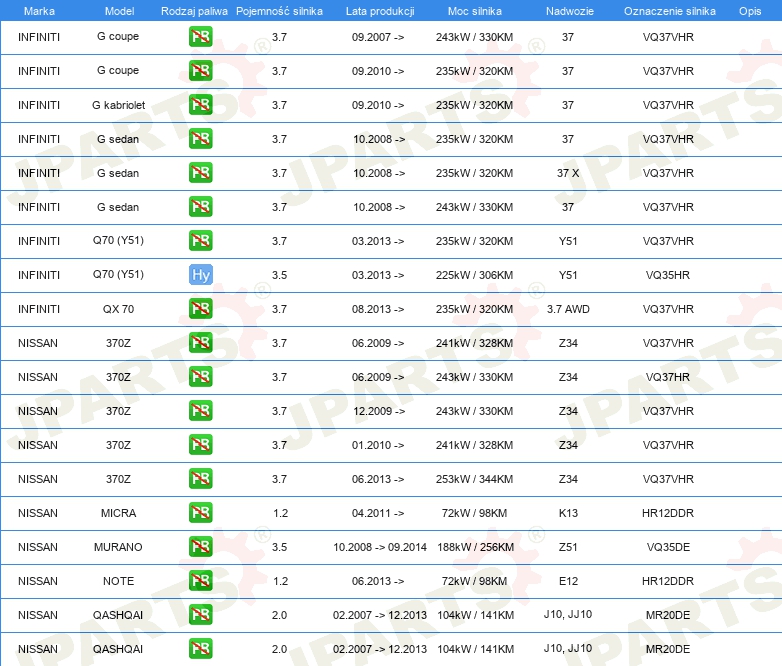Click the 37 X body cell
Screen dimensions: 782x666
(568, 173)
